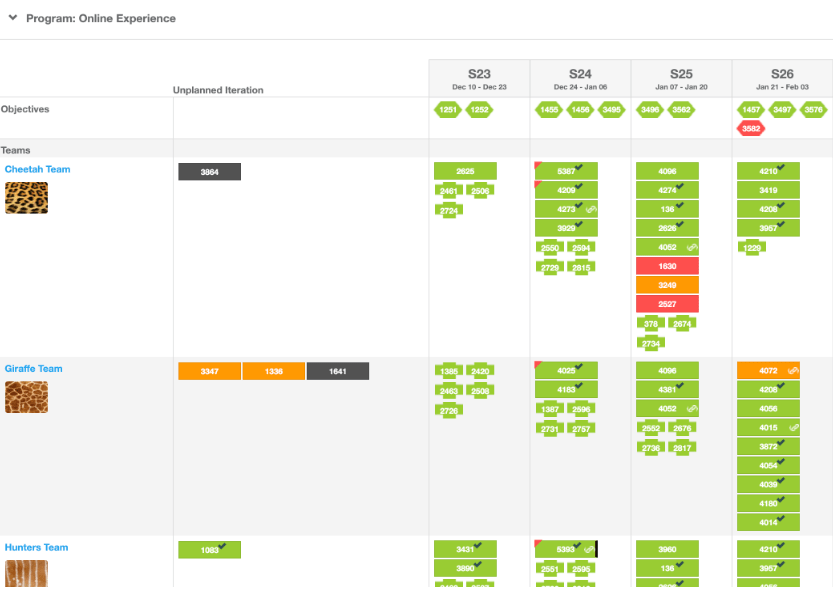Toggle the acceptance checkmark on card 4210

tap(781, 165)
